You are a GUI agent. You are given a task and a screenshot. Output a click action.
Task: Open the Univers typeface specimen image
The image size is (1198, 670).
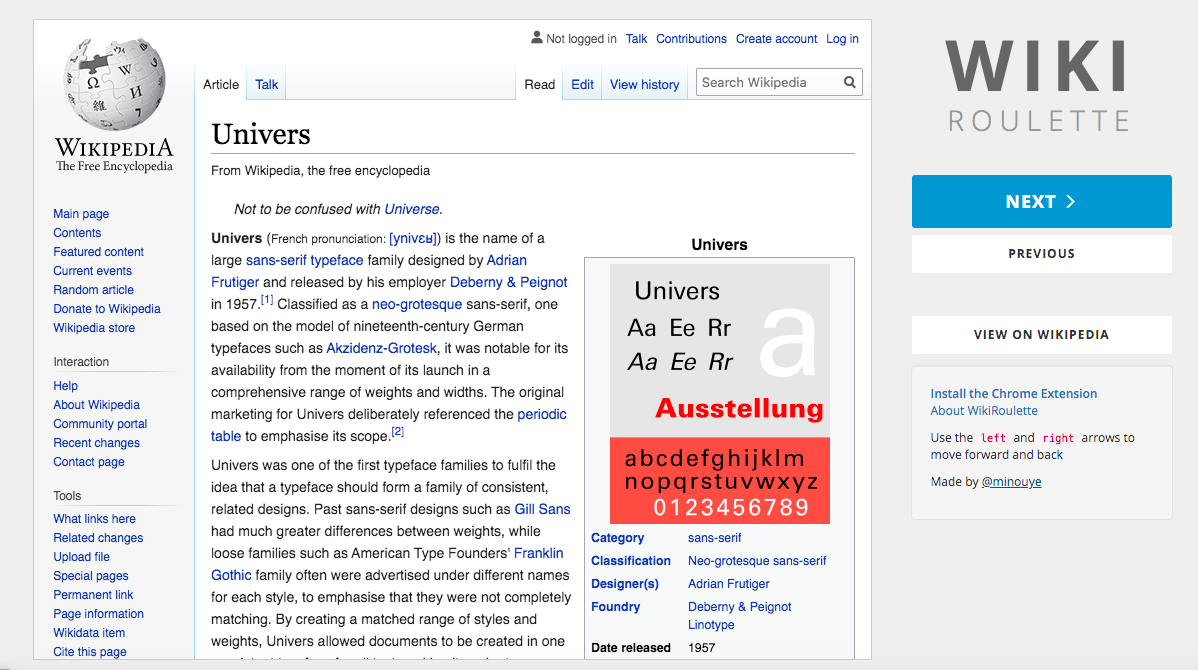click(719, 393)
